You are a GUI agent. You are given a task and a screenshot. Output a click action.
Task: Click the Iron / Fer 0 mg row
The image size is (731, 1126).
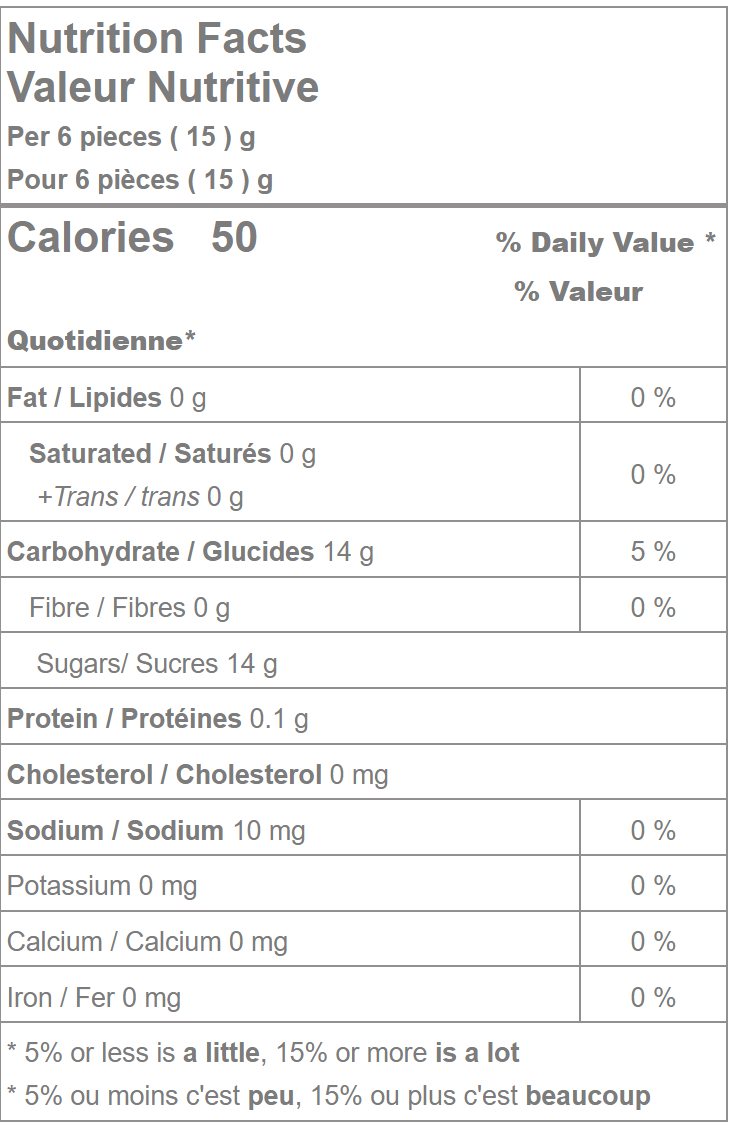tap(94, 998)
